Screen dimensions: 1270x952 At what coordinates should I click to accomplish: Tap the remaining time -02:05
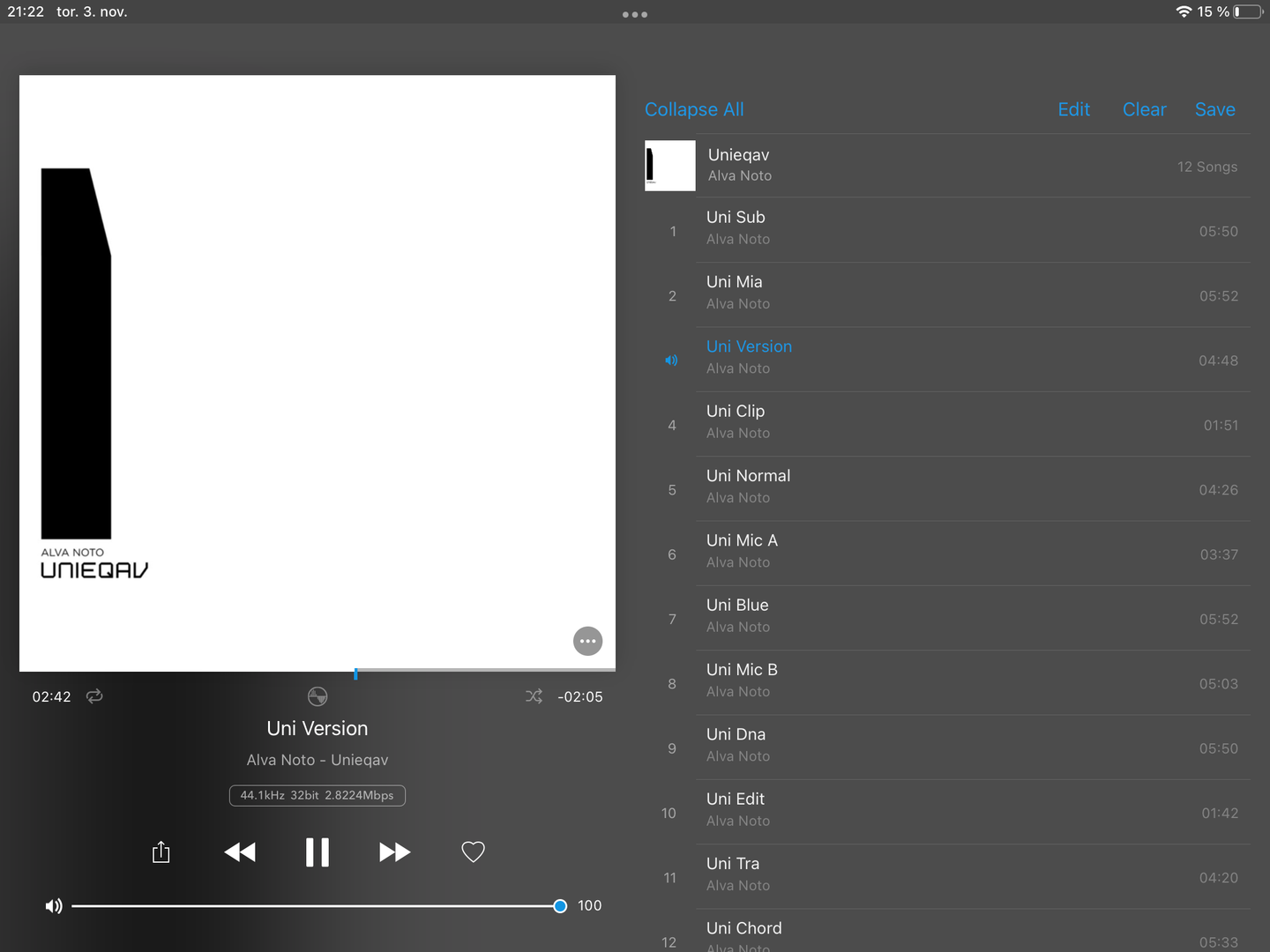click(580, 696)
